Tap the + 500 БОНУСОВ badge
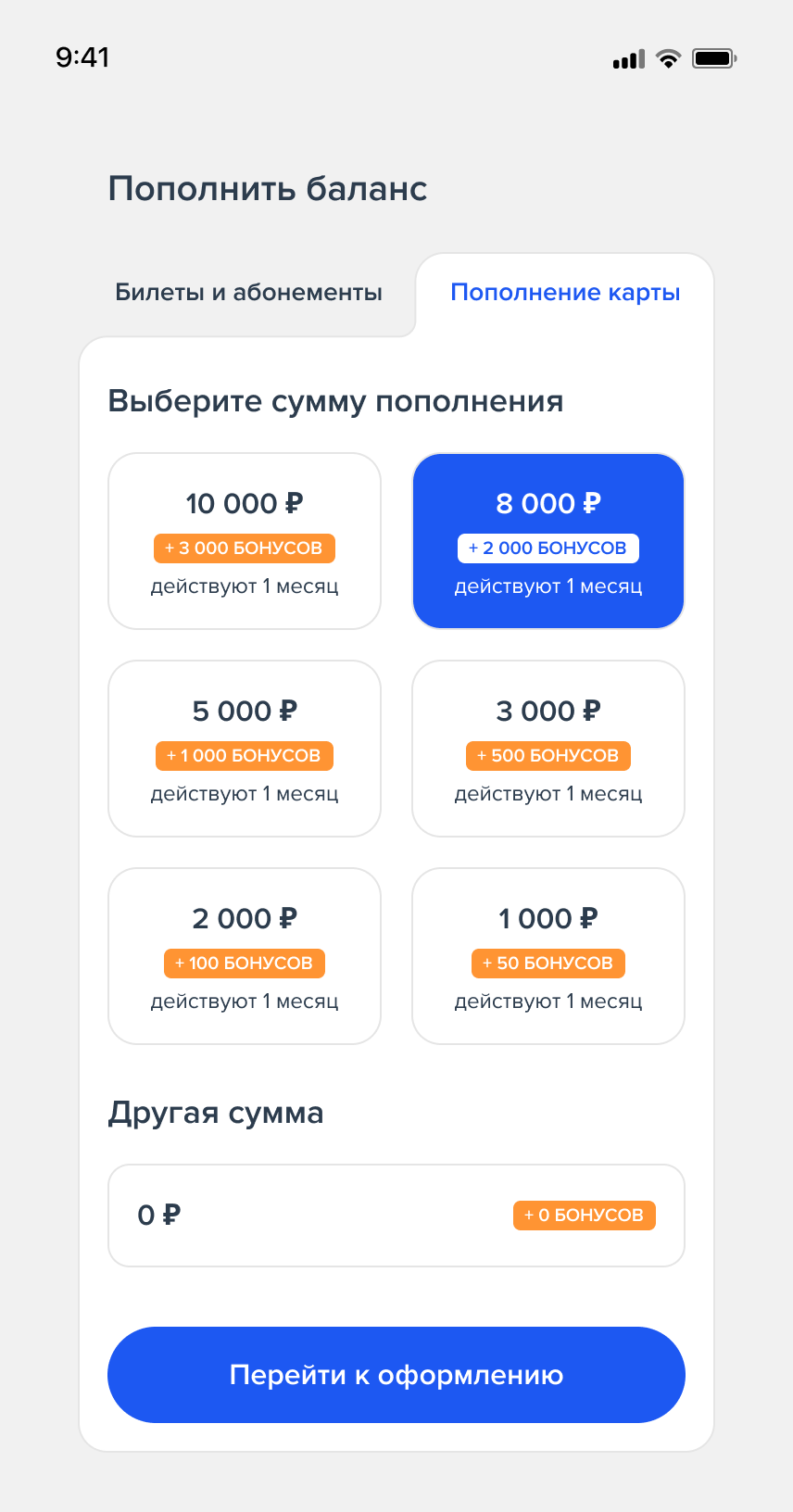Viewport: 793px width, 1512px height. 548,756
